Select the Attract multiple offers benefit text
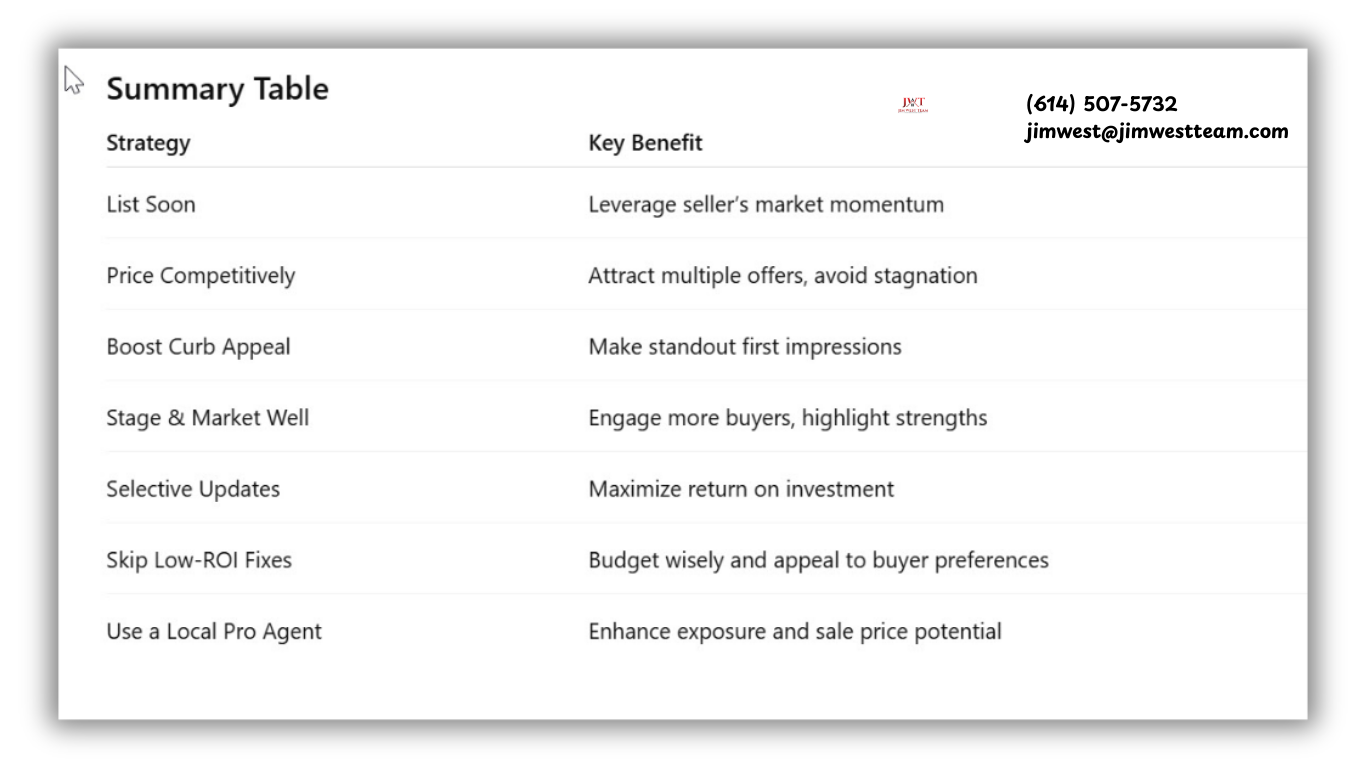1366x768 pixels. [782, 276]
